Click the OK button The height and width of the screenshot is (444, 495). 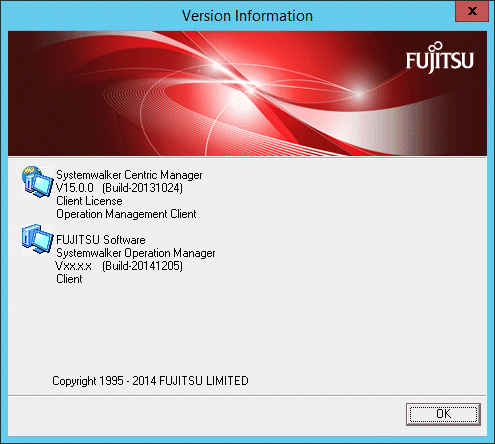tap(443, 414)
